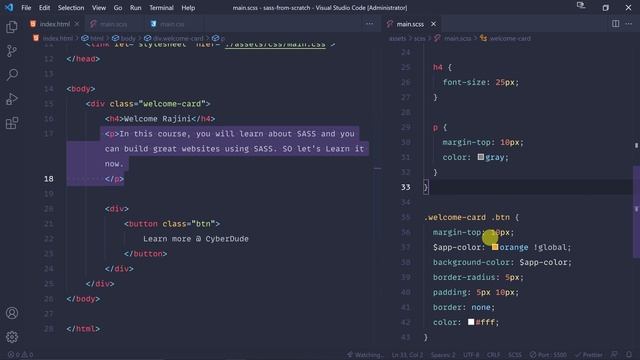Switch to main.scss tab in left group

(x=113, y=24)
